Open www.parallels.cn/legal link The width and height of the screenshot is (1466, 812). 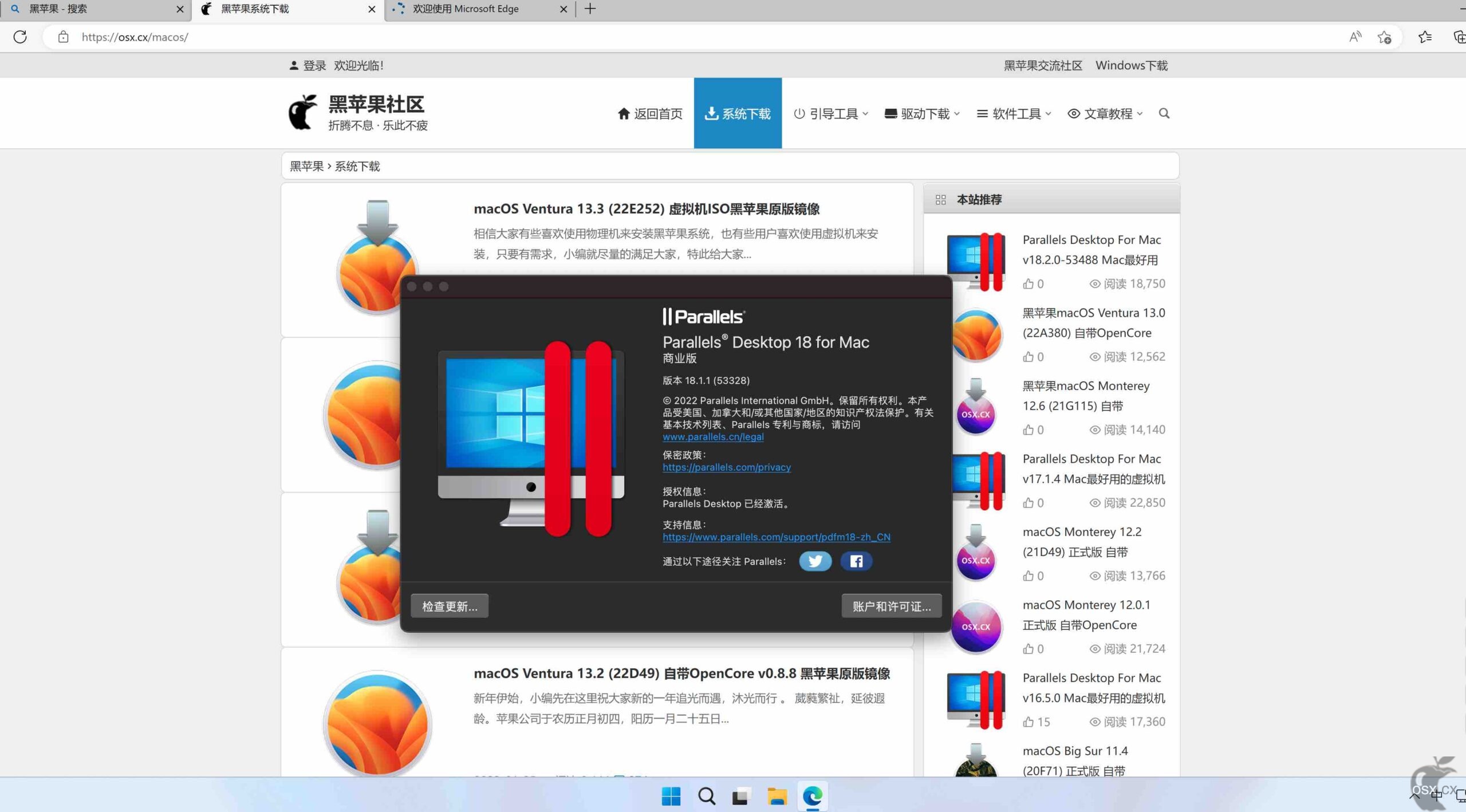click(x=713, y=436)
